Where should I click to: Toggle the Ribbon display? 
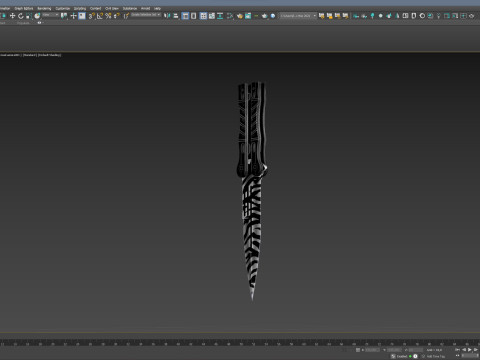tap(203, 16)
